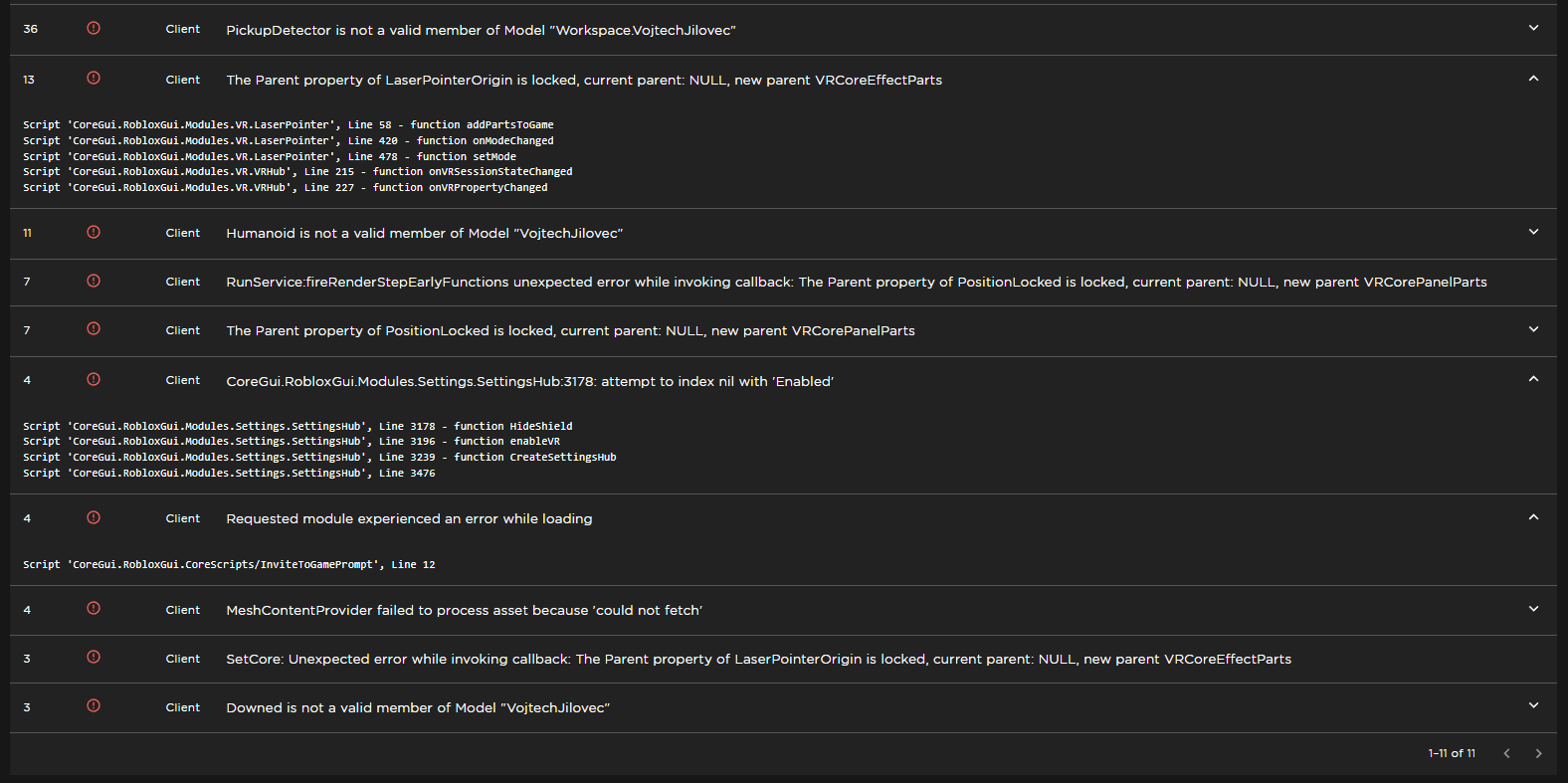This screenshot has height=783, width=1568.
Task: Expand the Humanoid error details
Action: pyautogui.click(x=1533, y=231)
